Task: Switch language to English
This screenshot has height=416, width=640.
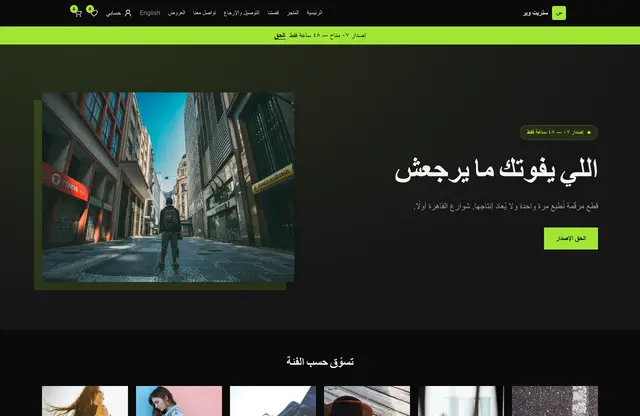Action: point(150,13)
